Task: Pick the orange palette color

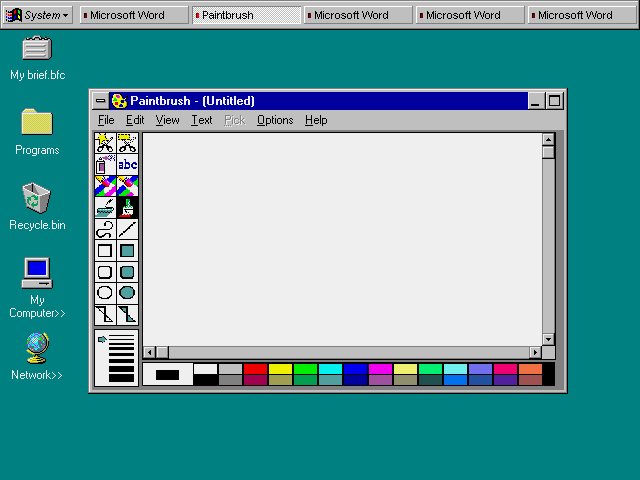Action: (x=530, y=369)
